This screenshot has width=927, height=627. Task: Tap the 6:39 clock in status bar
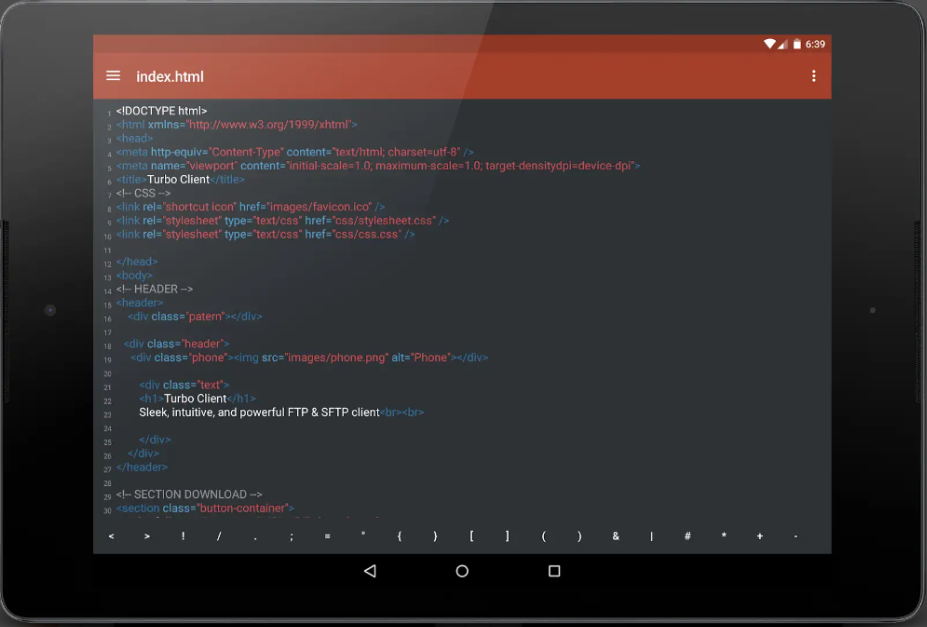click(815, 44)
